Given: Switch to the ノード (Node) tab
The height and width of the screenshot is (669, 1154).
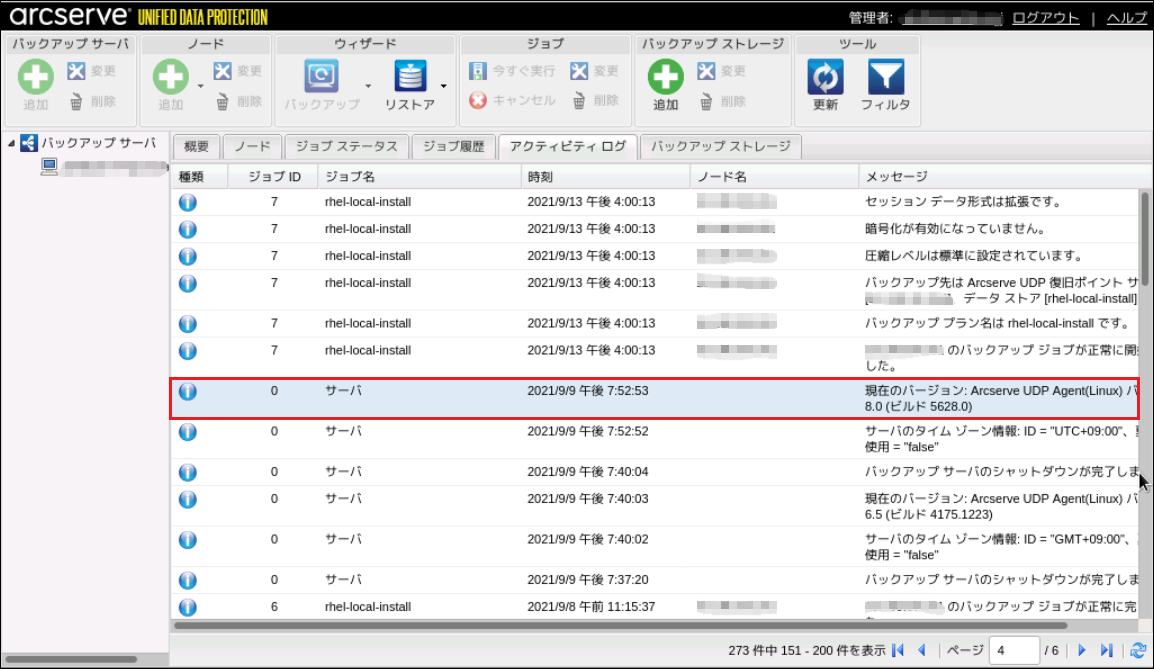Looking at the screenshot, I should (x=252, y=146).
